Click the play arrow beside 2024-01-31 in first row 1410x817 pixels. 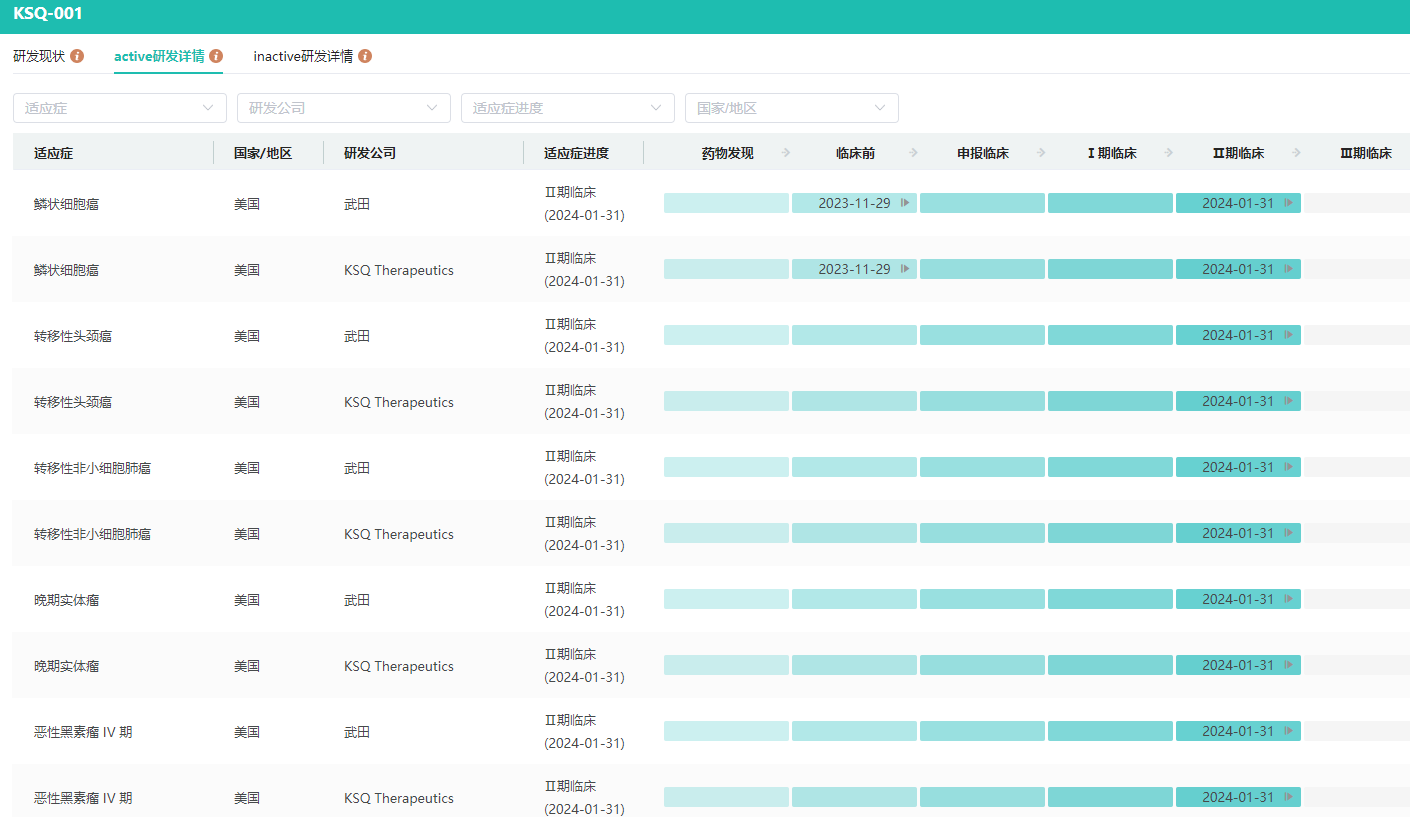pos(1288,203)
